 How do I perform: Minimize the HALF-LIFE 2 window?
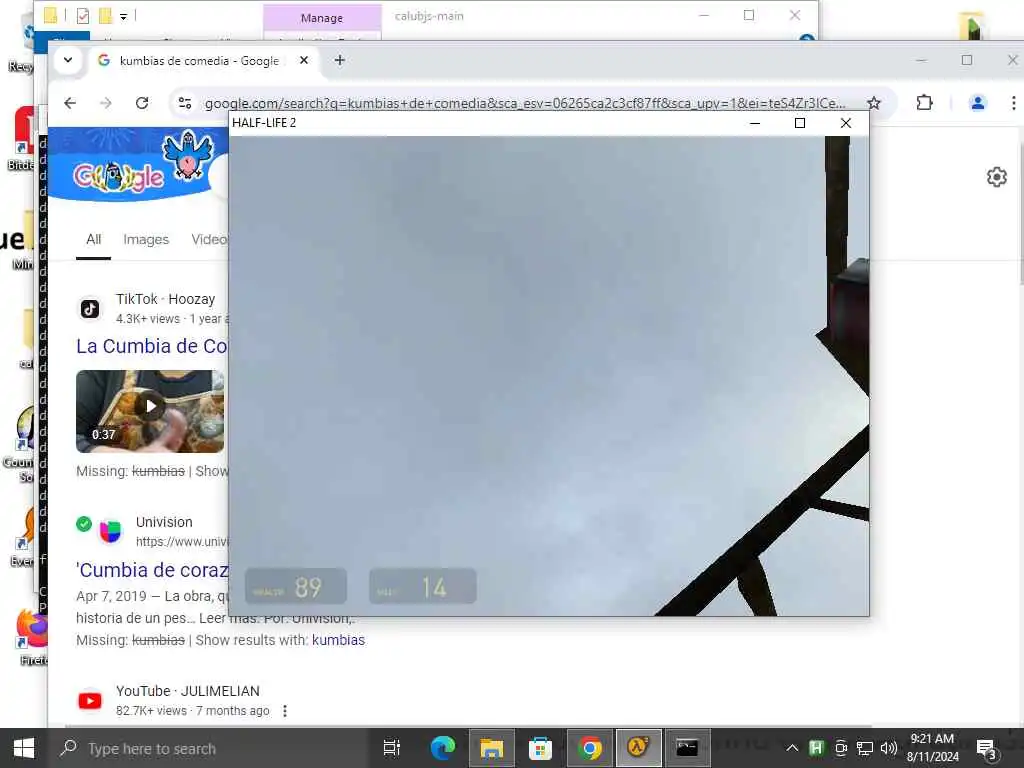pyautogui.click(x=755, y=123)
